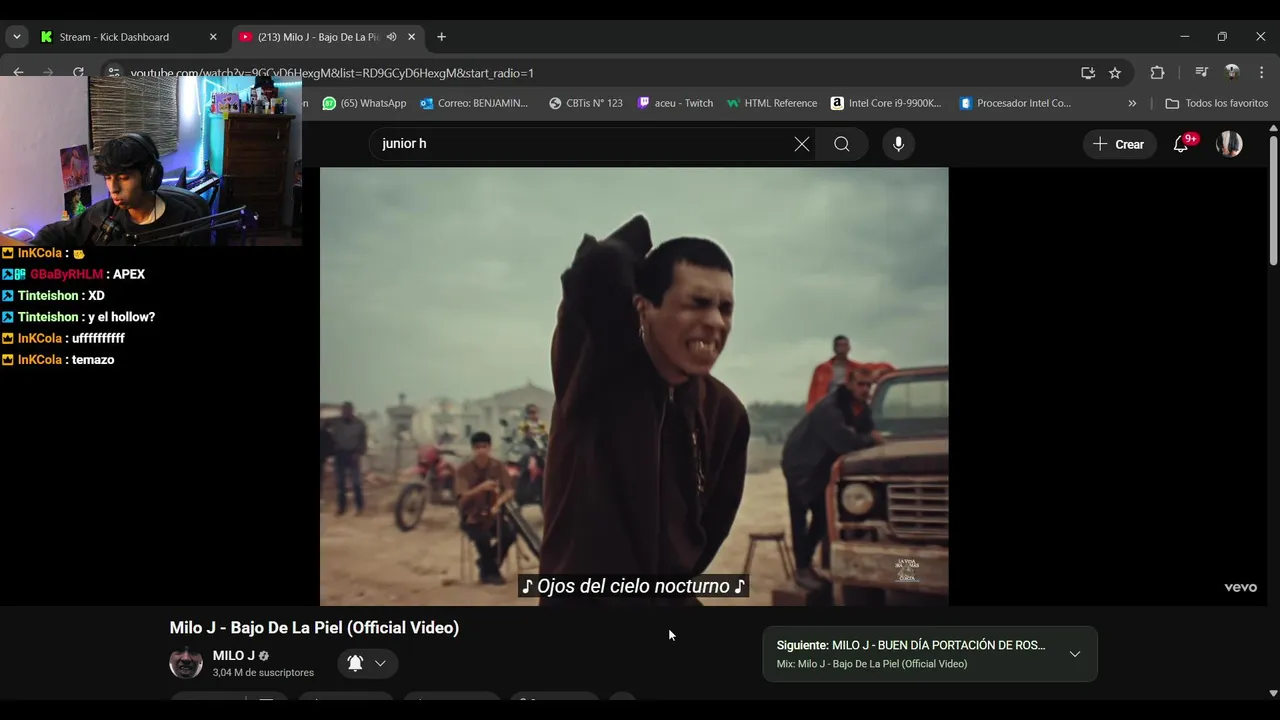
Task: Open a new browser tab
Action: click(x=441, y=37)
